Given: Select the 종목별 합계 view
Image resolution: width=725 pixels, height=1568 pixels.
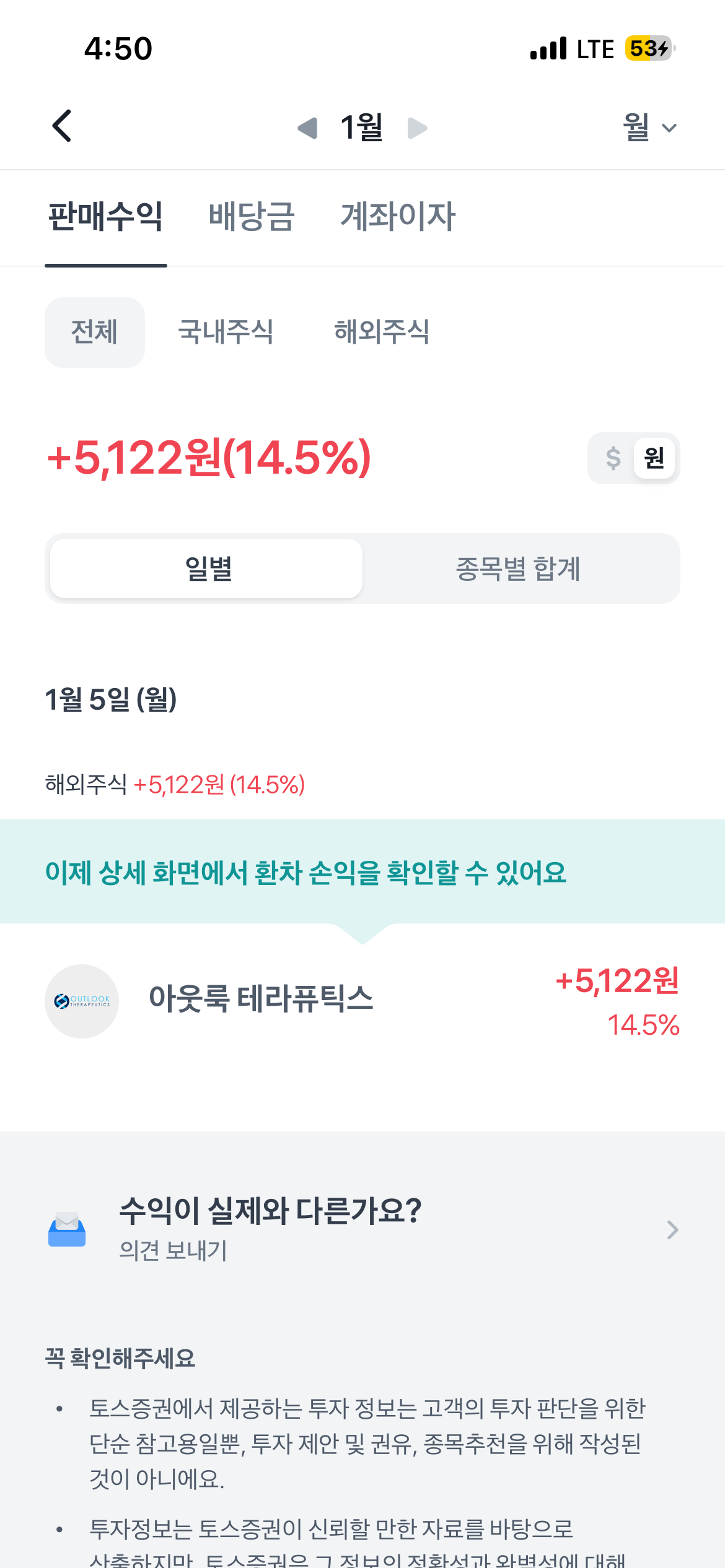Looking at the screenshot, I should click(x=518, y=568).
